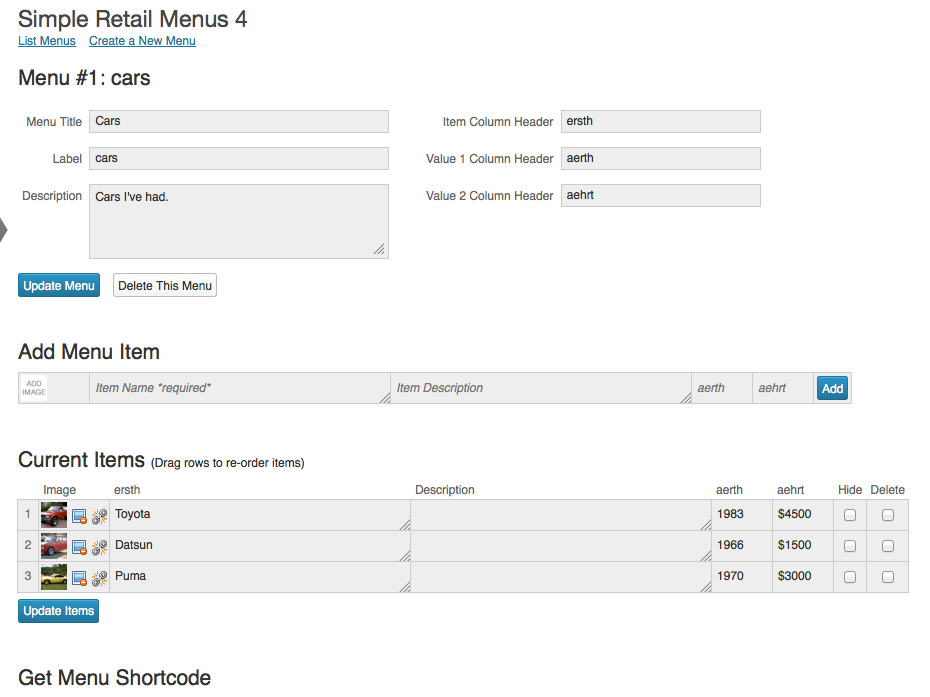This screenshot has width=930, height=697.
Task: Focus the Item Name required field
Action: pyautogui.click(x=240, y=388)
